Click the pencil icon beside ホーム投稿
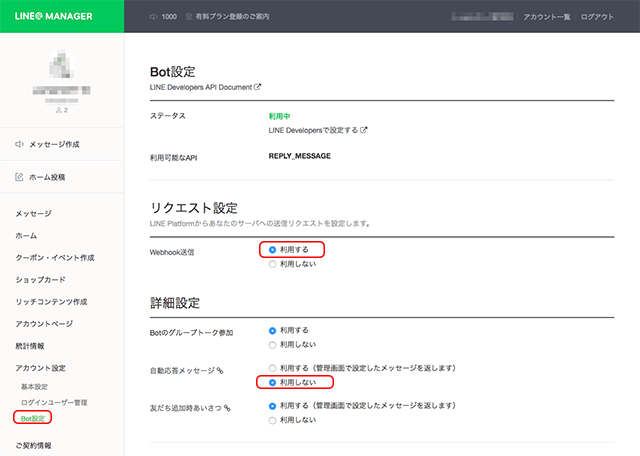The height and width of the screenshot is (456, 640). pyautogui.click(x=19, y=177)
